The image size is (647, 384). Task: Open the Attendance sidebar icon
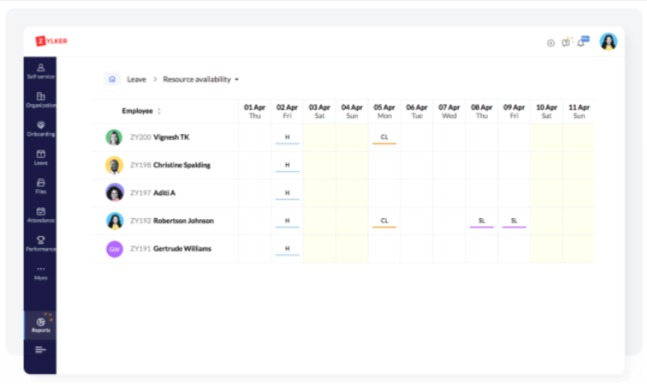[40, 215]
